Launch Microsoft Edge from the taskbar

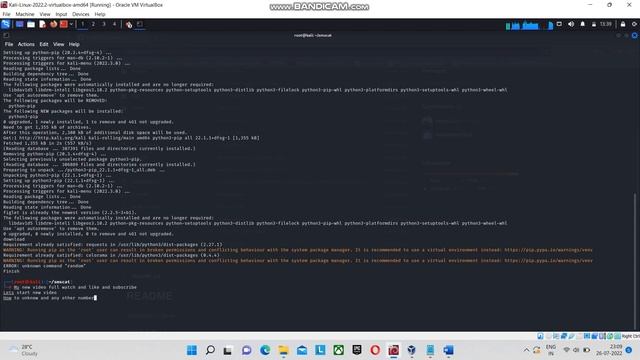pyautogui.click(x=265, y=350)
